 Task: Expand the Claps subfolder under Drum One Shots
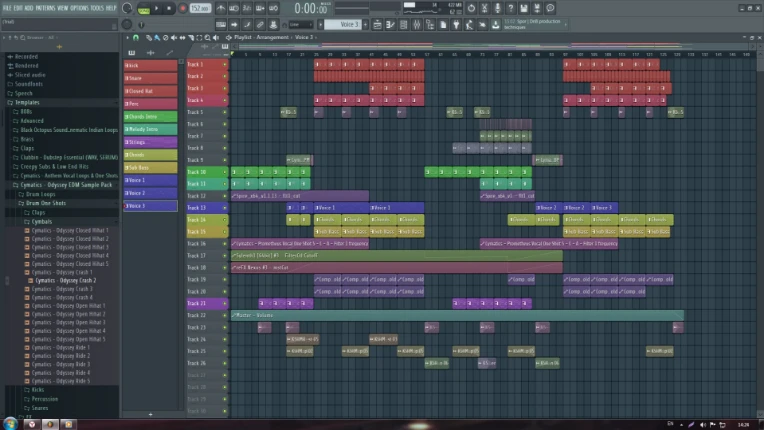click(38, 212)
